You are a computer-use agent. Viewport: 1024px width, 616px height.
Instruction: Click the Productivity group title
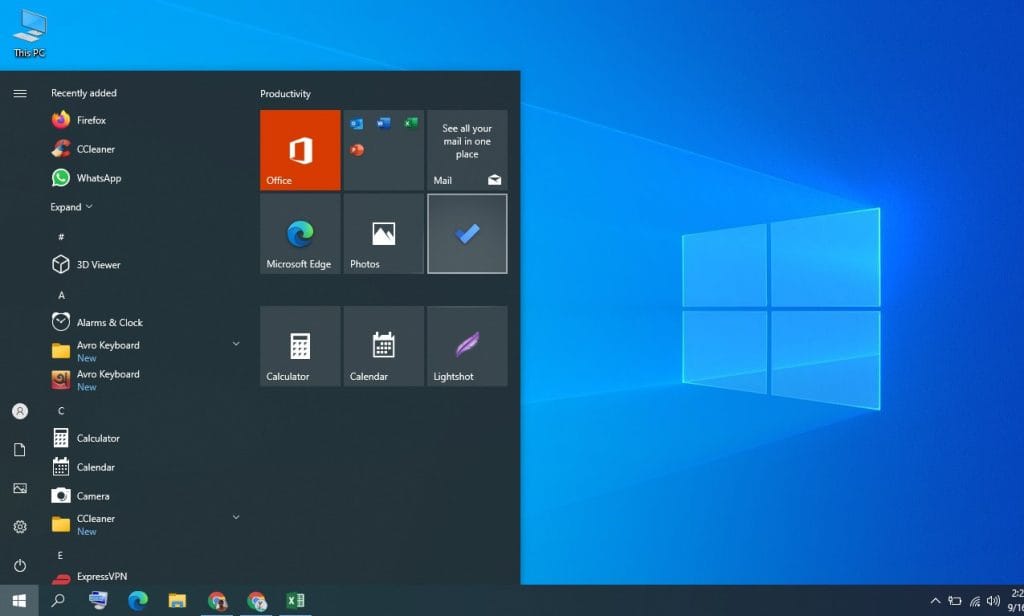click(x=285, y=93)
